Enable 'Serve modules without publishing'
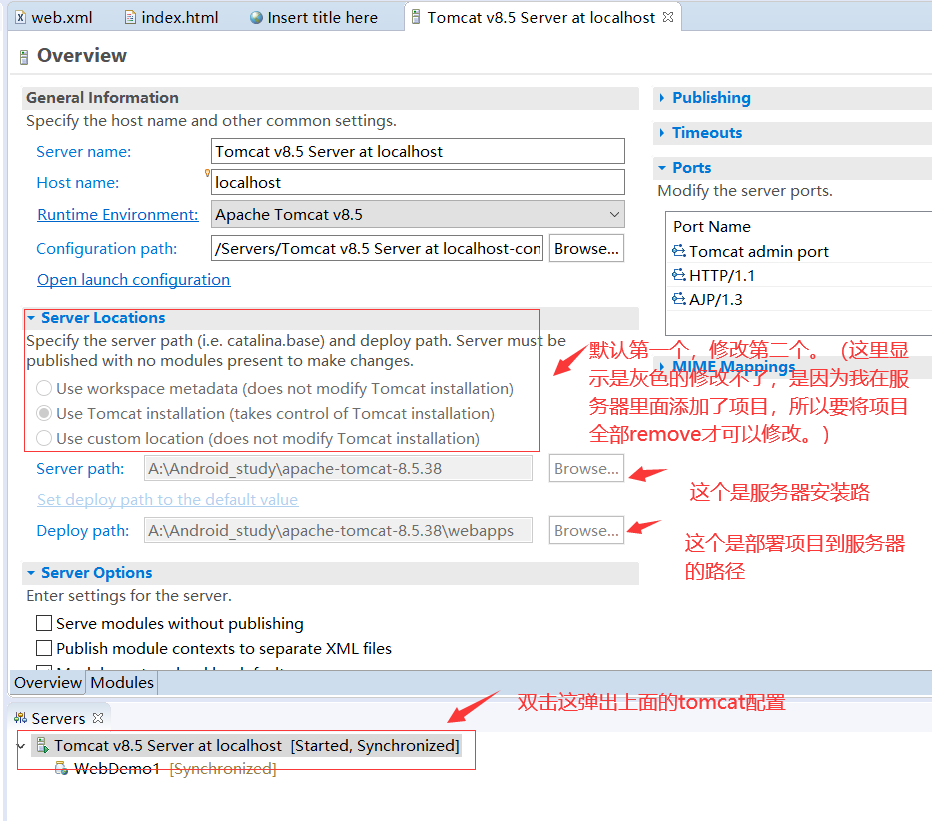The height and width of the screenshot is (821, 932). tap(43, 622)
